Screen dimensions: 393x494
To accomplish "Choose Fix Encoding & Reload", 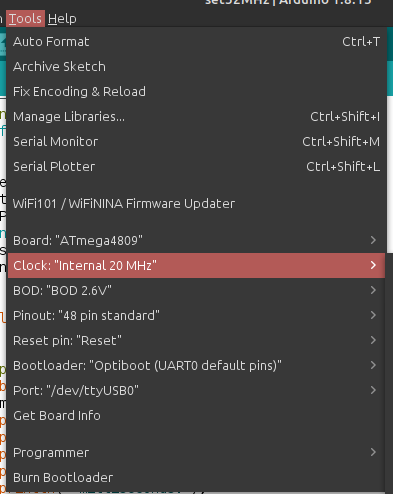I will (196, 92).
